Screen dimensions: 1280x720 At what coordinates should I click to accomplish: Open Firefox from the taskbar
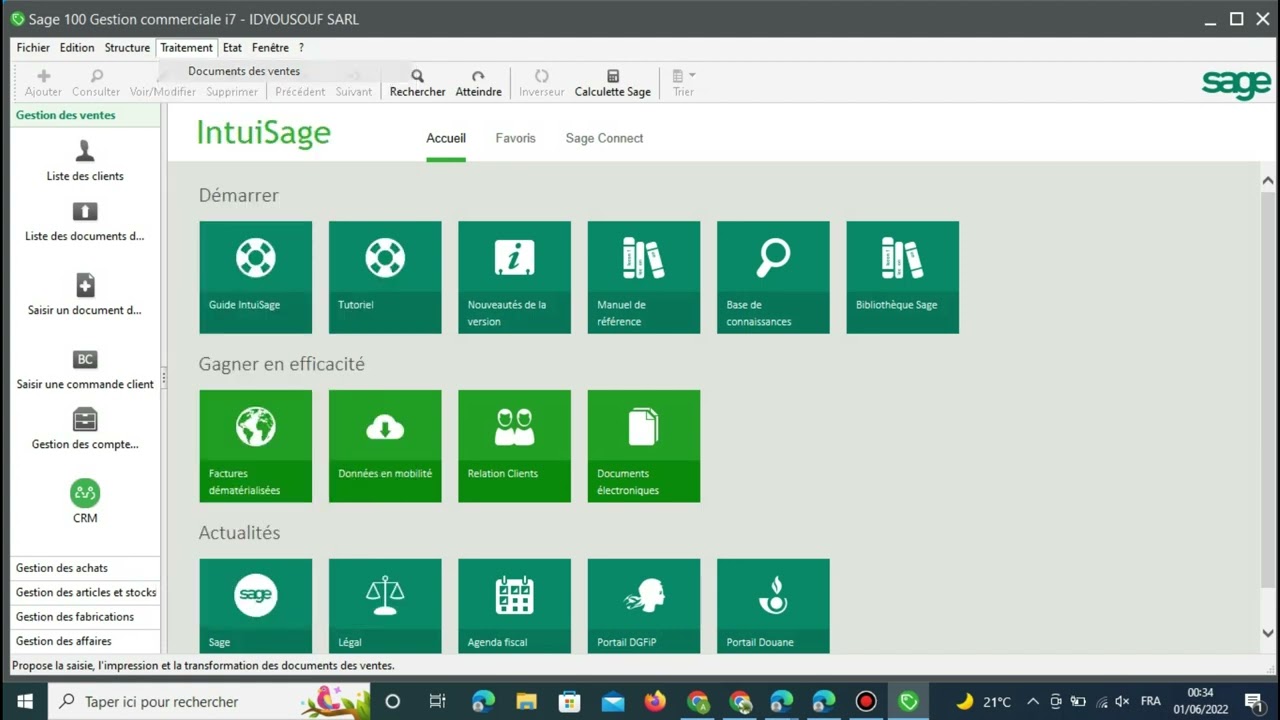click(655, 701)
